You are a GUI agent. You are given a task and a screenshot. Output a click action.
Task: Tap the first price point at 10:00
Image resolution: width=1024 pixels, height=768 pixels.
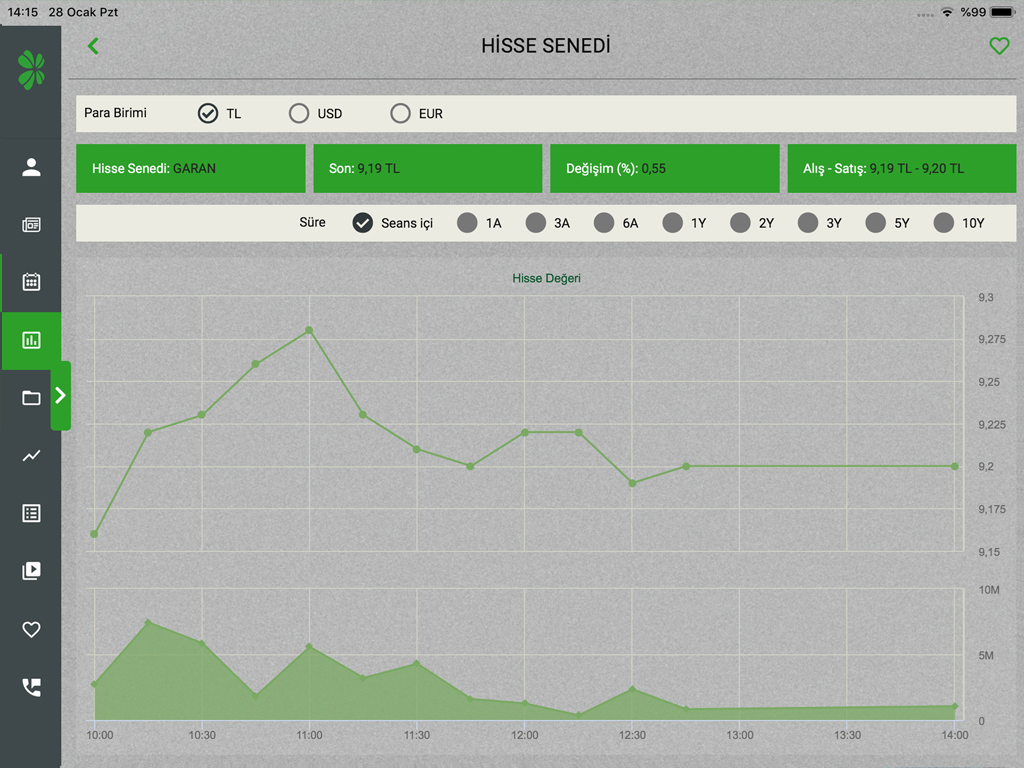coord(94,534)
